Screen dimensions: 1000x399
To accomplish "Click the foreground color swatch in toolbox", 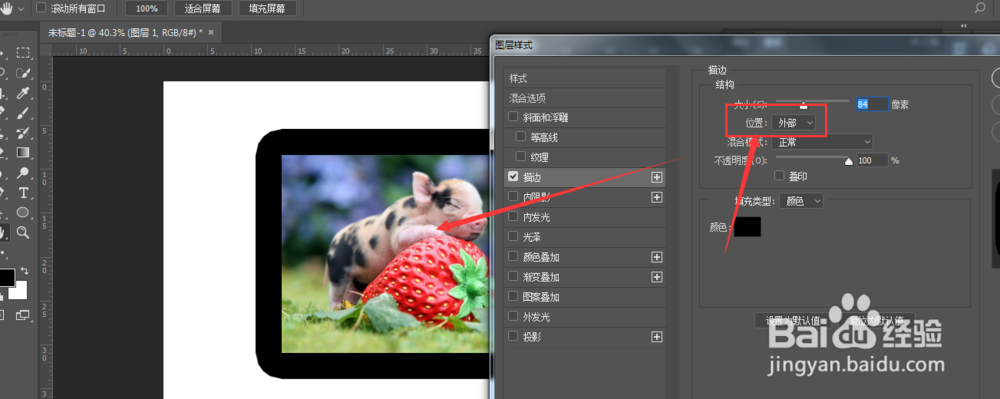I will [x=6, y=278].
